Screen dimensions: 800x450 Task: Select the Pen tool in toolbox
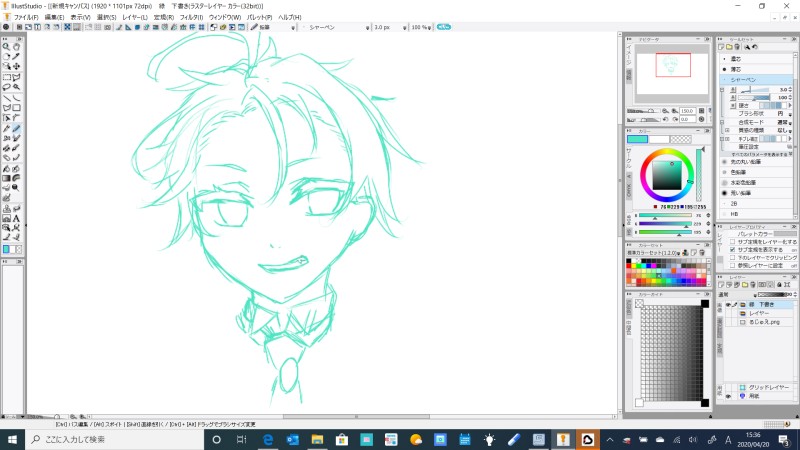pyautogui.click(x=6, y=129)
